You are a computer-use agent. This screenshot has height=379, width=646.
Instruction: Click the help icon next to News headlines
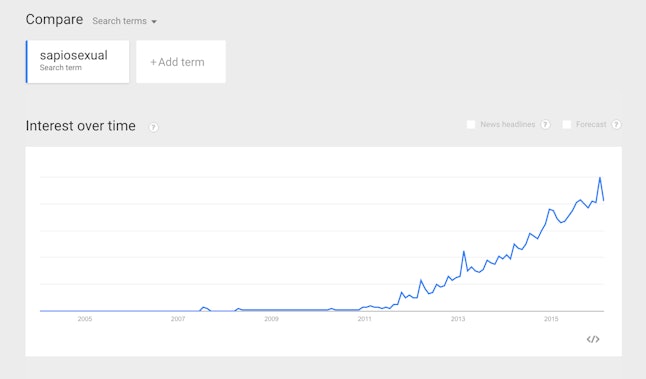coord(545,124)
